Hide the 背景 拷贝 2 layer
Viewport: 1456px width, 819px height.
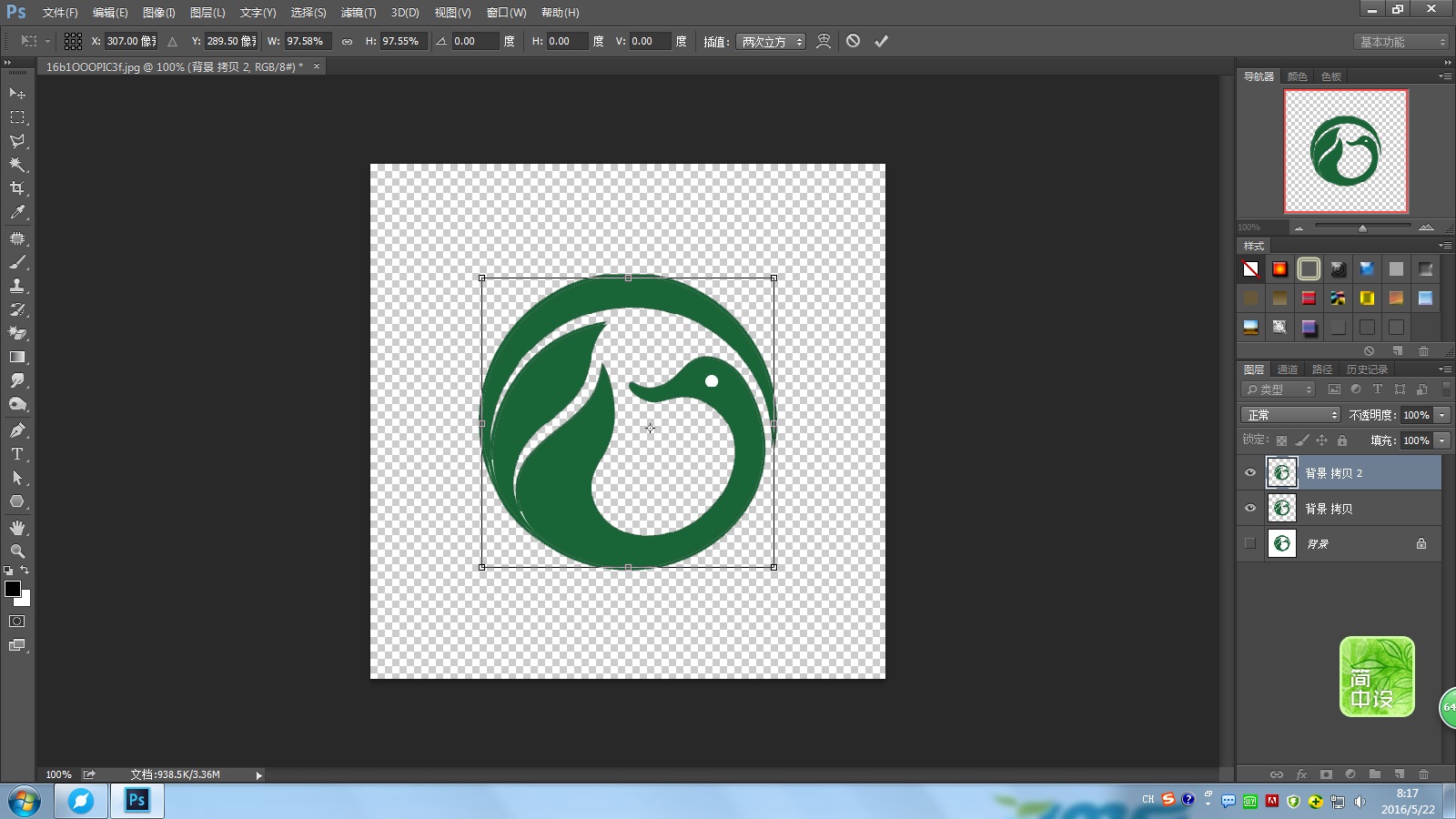point(1250,473)
